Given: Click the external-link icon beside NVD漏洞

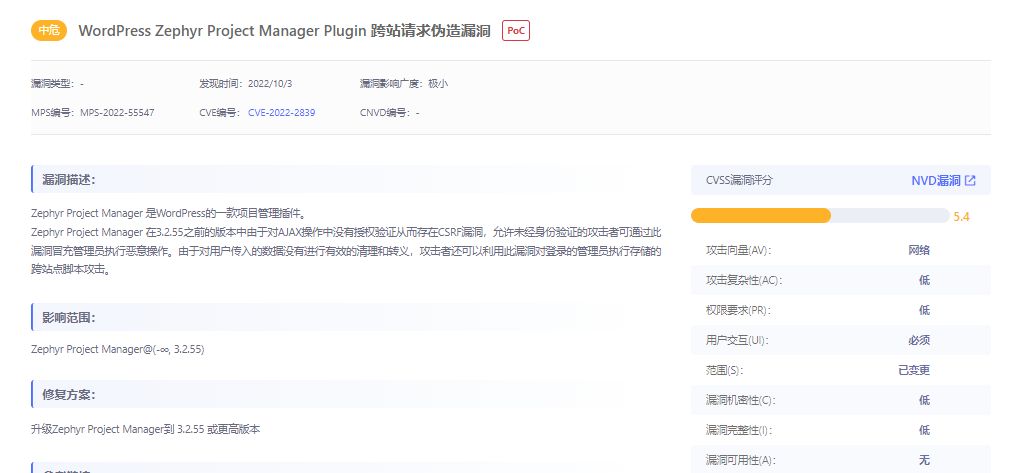Looking at the screenshot, I should (x=970, y=181).
